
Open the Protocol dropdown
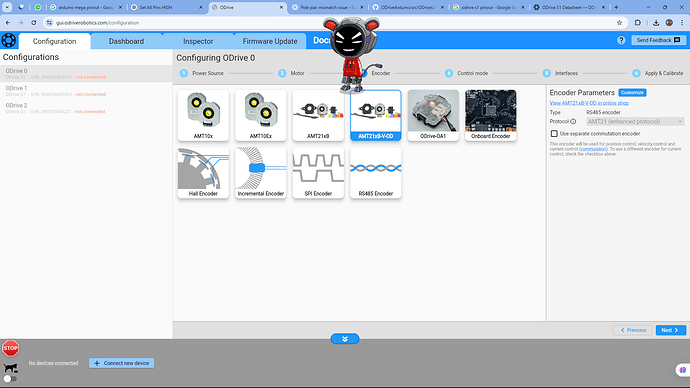pyautogui.click(x=635, y=121)
